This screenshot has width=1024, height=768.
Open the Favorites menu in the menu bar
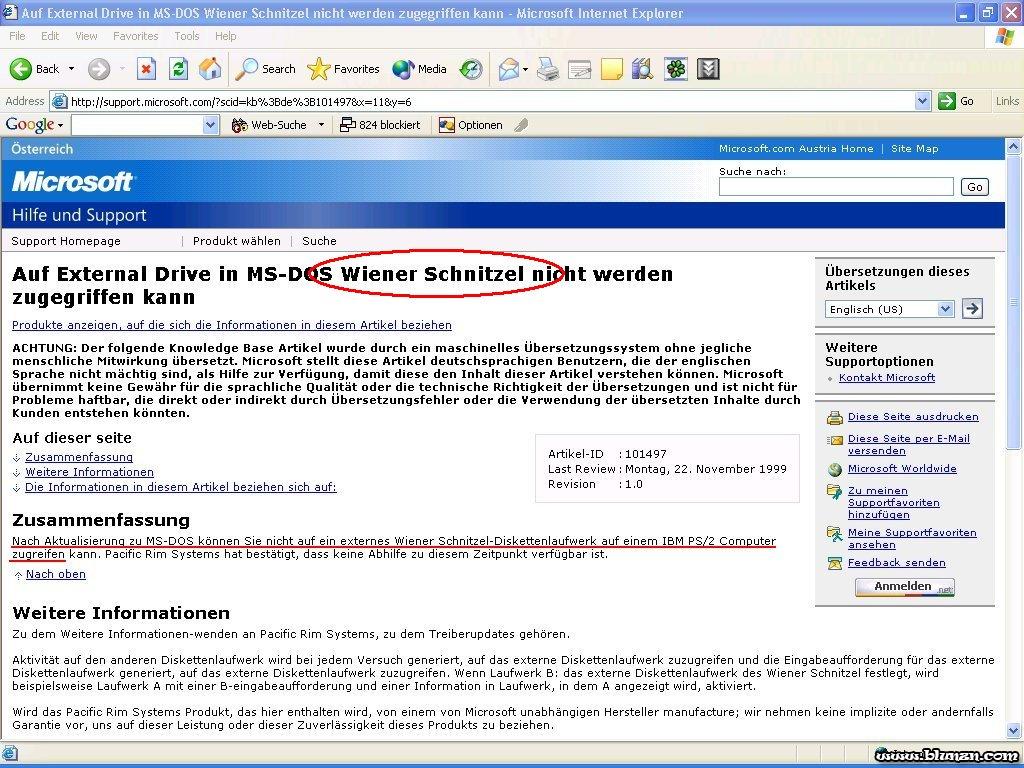coord(135,36)
